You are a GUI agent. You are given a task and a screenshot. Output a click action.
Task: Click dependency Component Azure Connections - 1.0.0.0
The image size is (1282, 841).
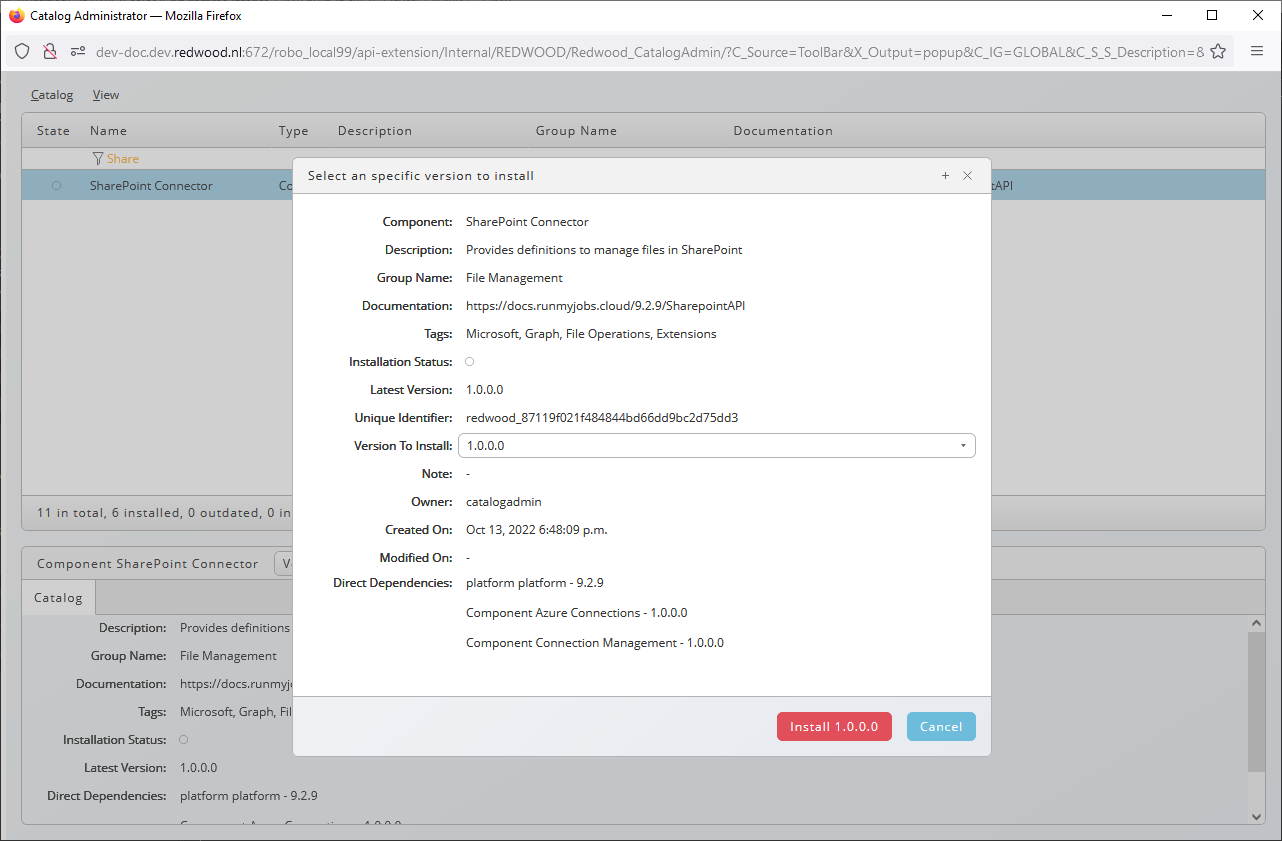[577, 613]
